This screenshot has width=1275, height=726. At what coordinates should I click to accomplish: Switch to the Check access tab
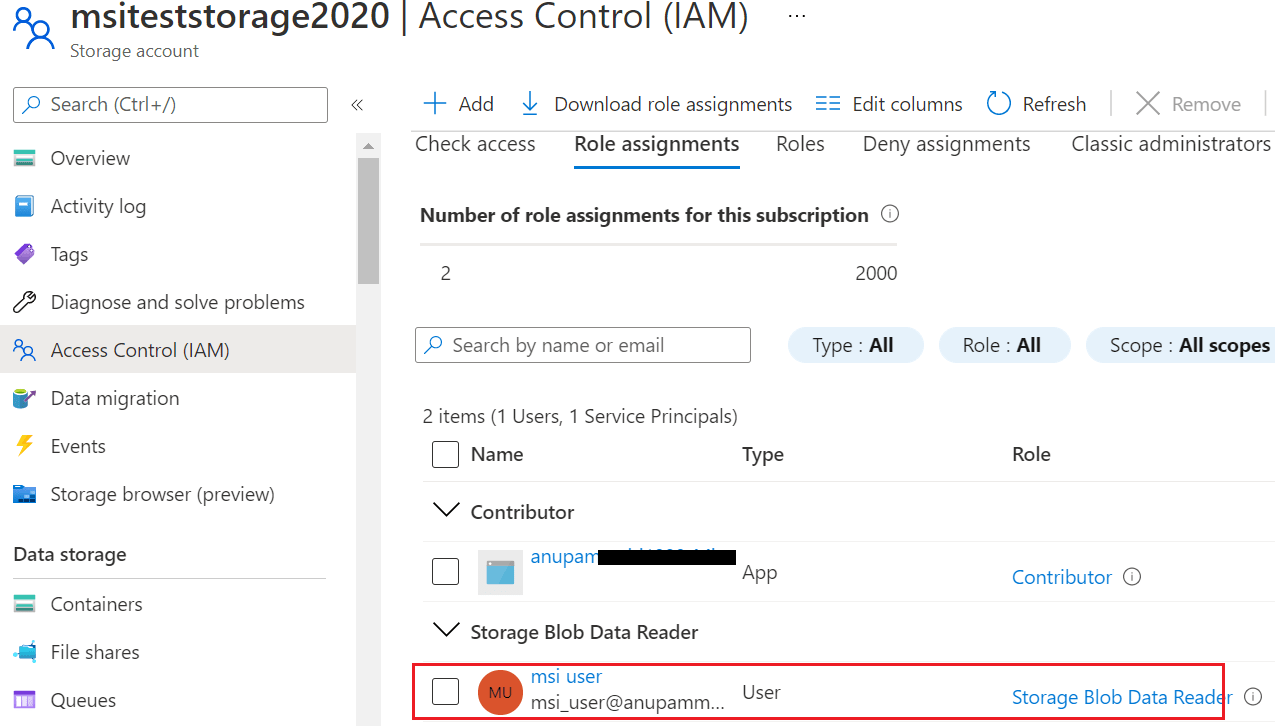475,144
